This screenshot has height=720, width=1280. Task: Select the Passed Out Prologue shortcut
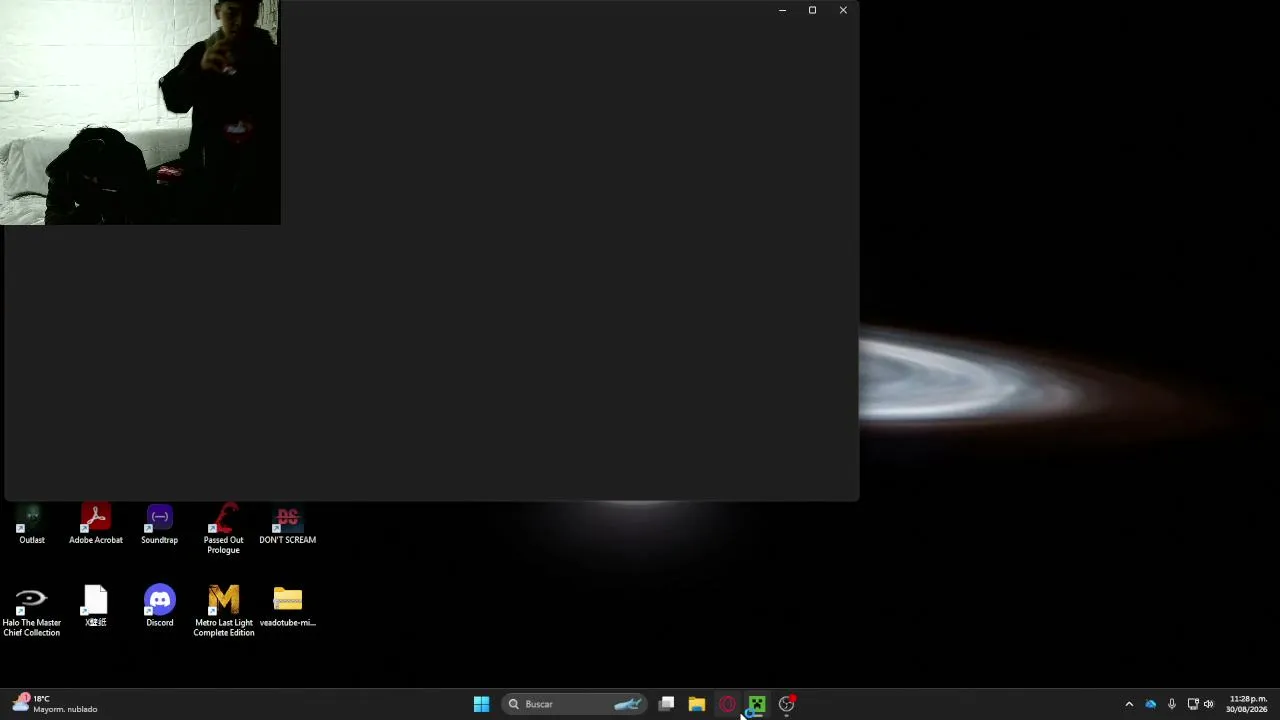(223, 530)
